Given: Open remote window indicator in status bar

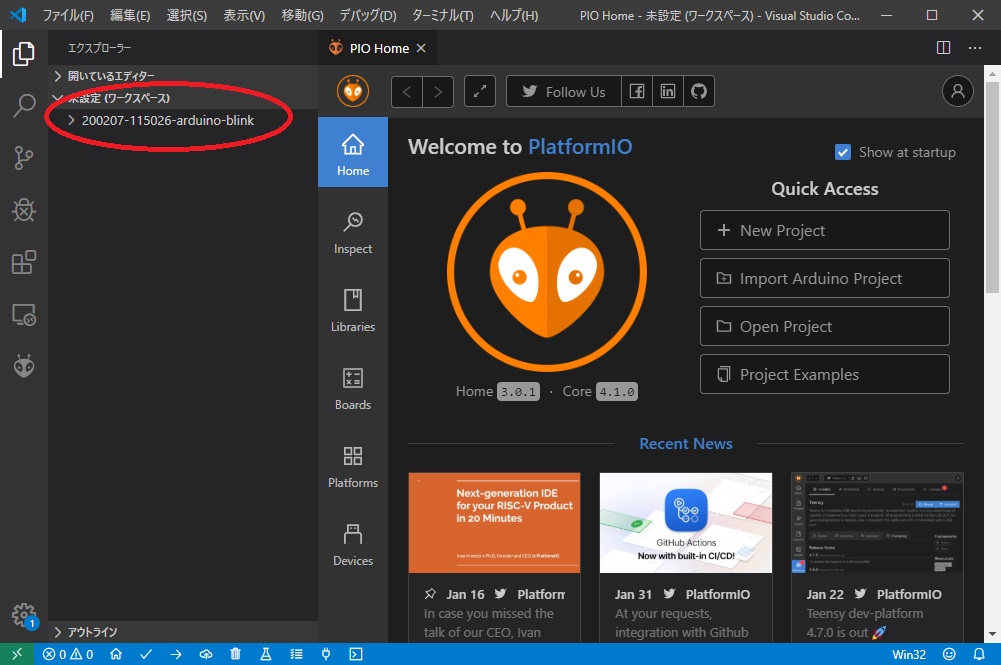Looking at the screenshot, I should [17, 654].
